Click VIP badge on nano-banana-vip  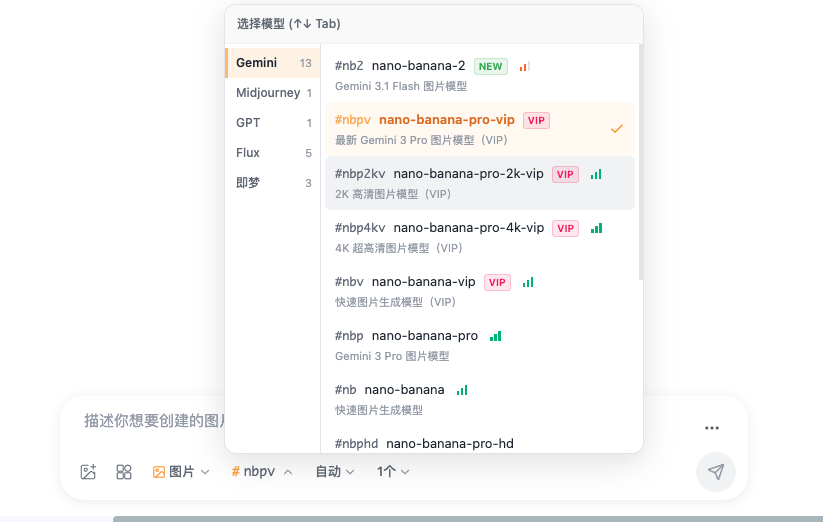pyautogui.click(x=497, y=282)
